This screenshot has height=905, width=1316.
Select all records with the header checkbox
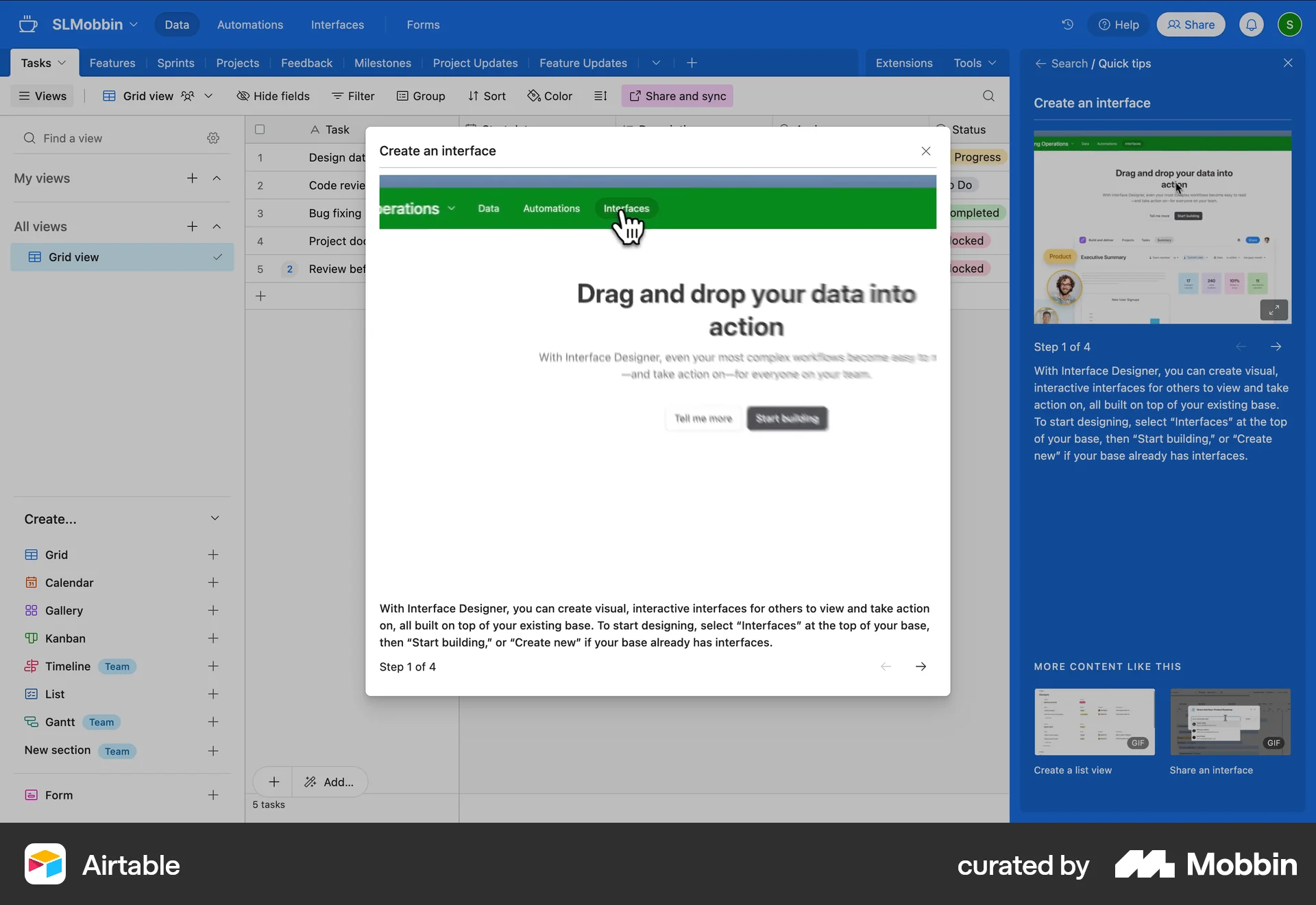pos(260,130)
